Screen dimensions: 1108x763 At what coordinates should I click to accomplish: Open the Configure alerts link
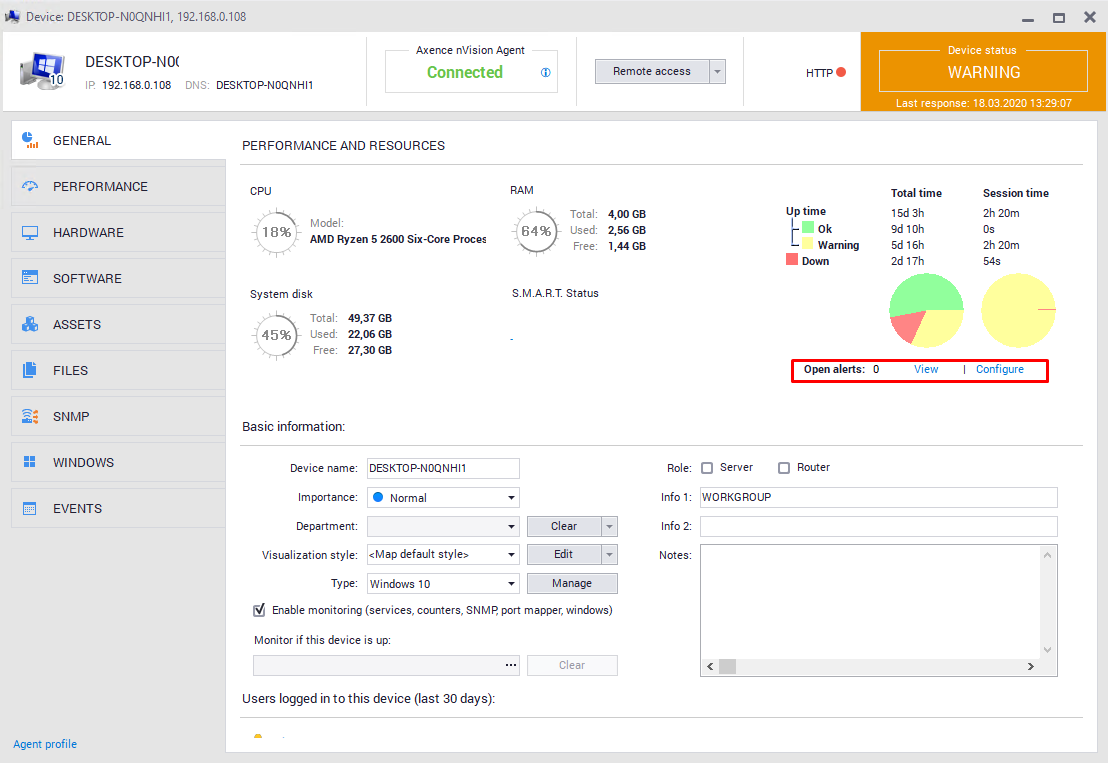999,370
